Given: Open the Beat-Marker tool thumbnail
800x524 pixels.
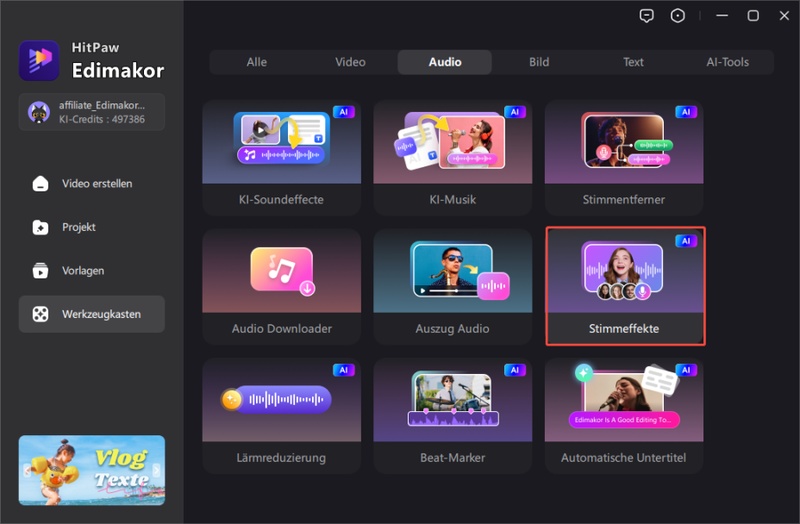Looking at the screenshot, I should pyautogui.click(x=453, y=400).
